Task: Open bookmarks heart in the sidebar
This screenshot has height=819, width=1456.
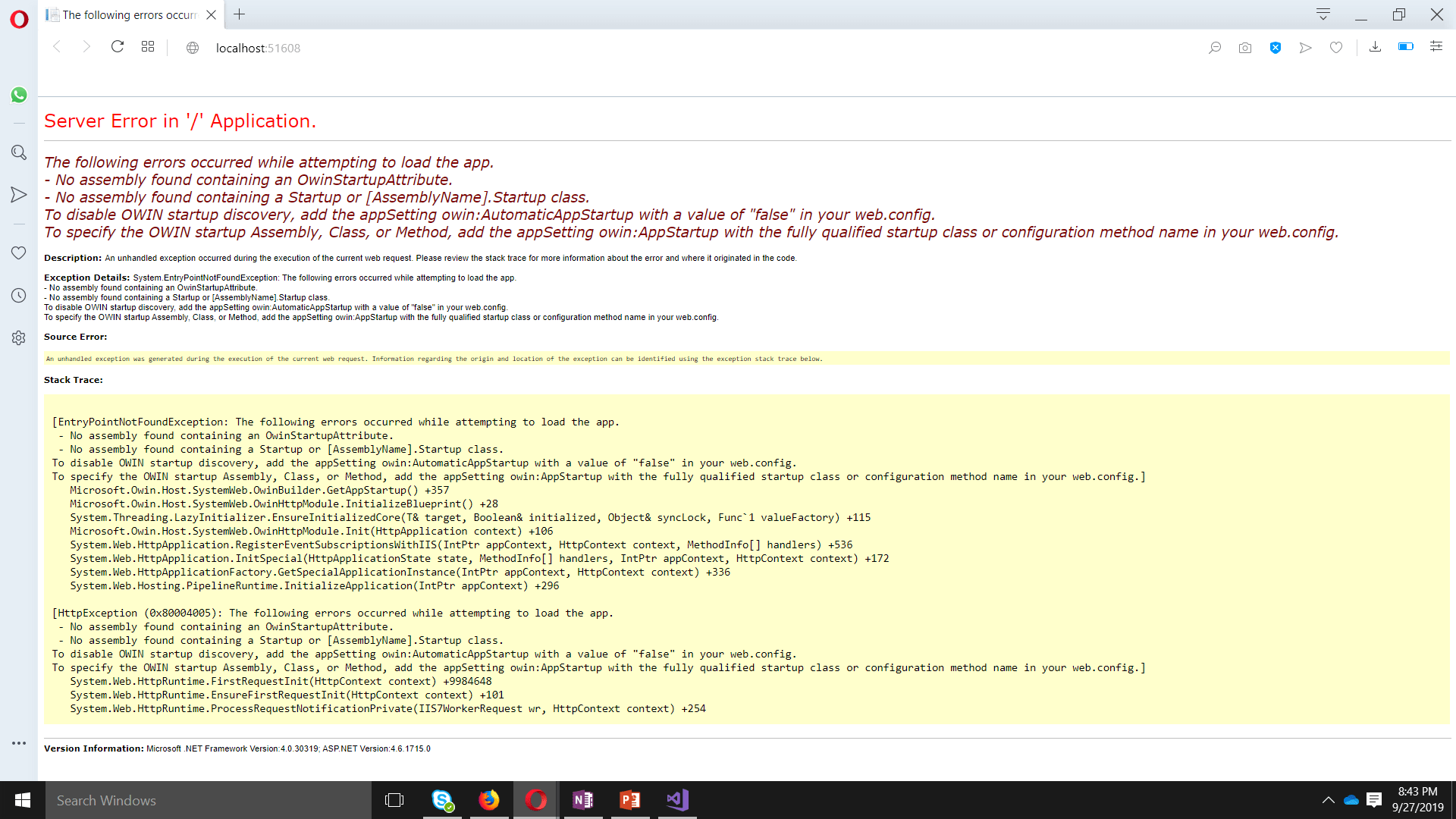Action: 19,253
